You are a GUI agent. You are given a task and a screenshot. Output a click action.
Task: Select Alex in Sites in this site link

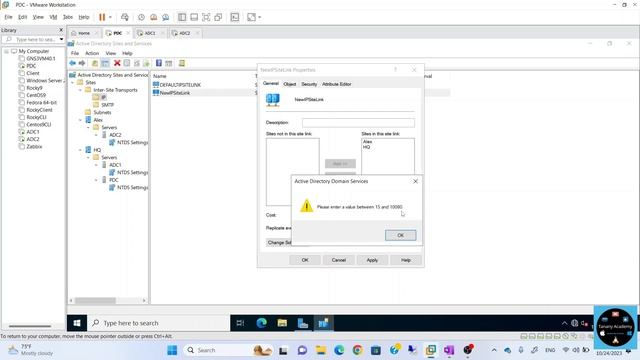tap(367, 142)
